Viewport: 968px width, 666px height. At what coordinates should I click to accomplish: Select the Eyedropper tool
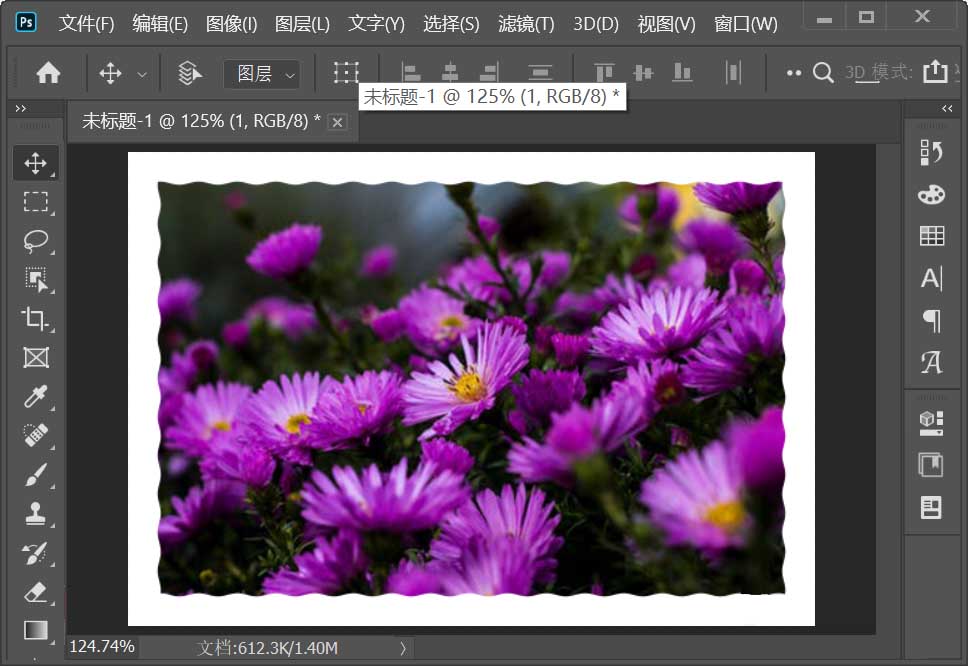36,396
